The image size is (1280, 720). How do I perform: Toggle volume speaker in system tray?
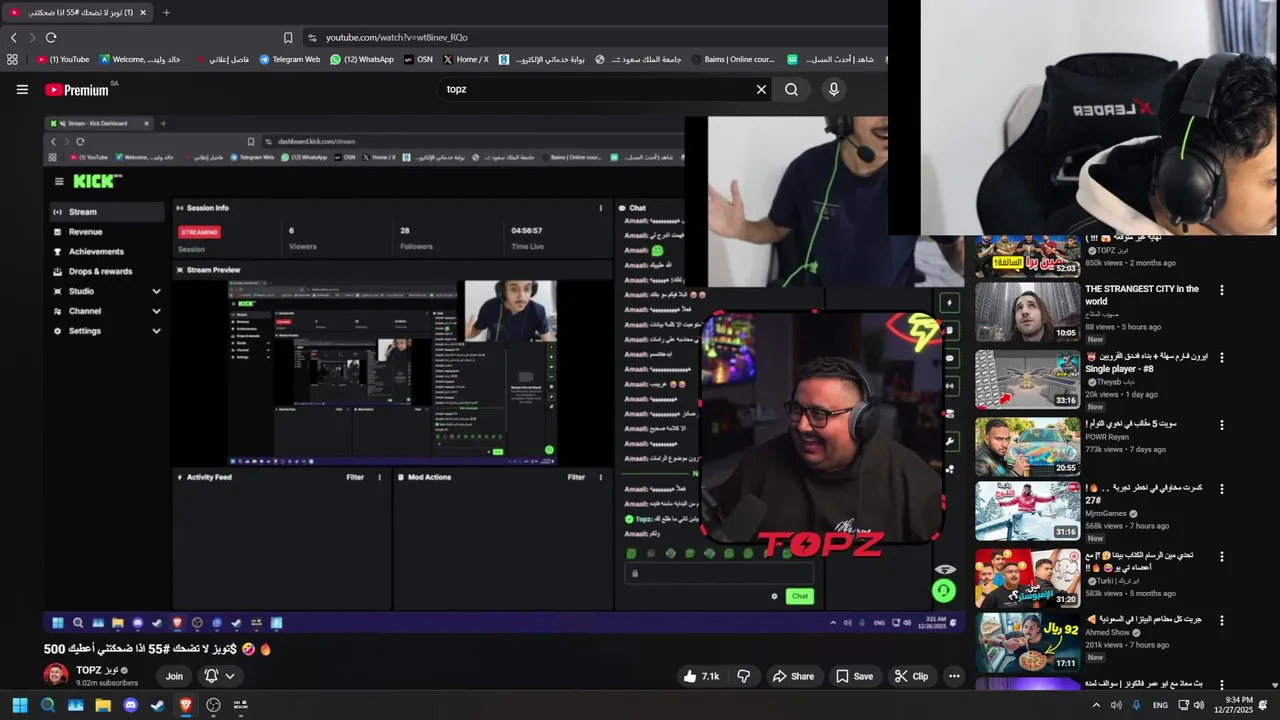pos(1199,705)
